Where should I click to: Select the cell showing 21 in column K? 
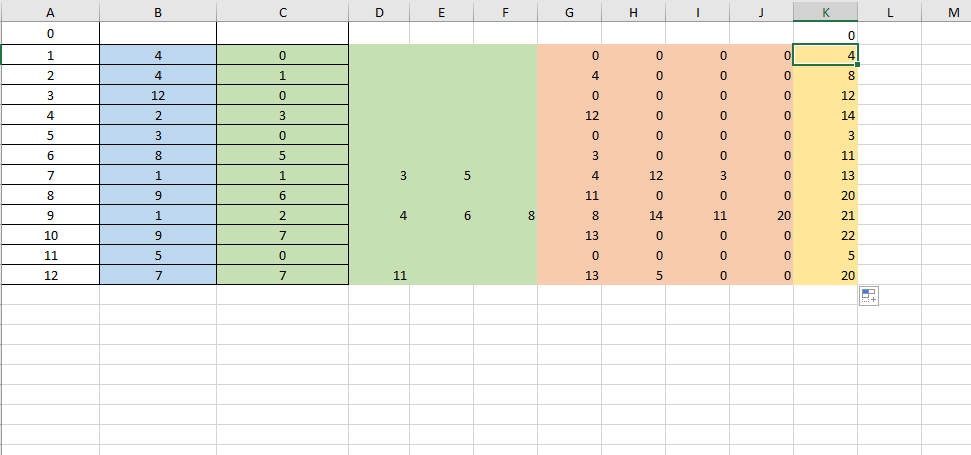pos(825,214)
